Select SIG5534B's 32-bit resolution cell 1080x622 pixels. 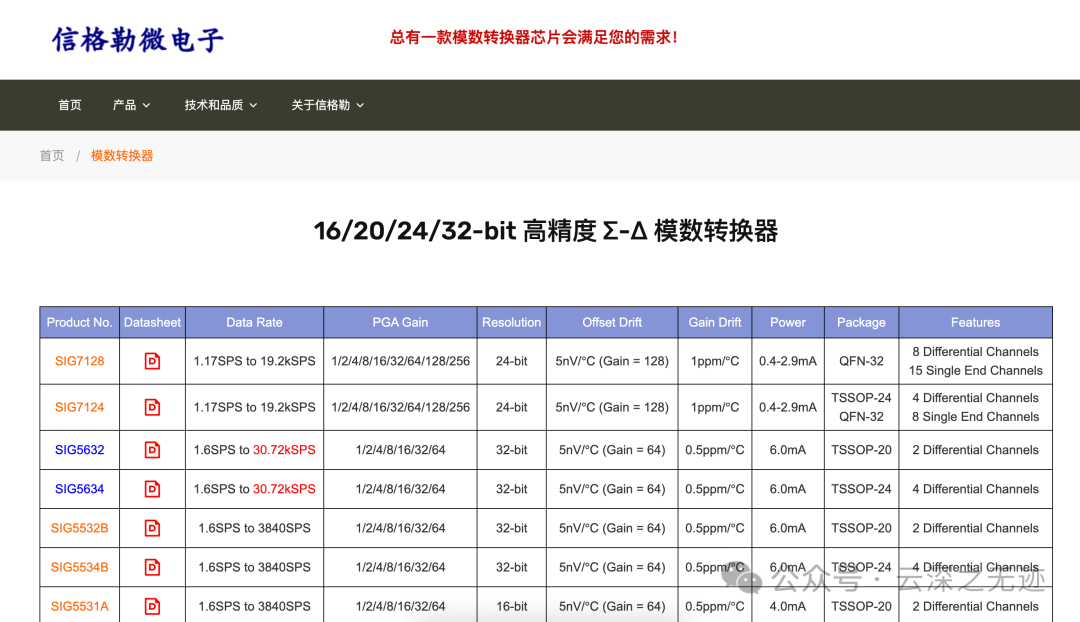pos(512,568)
